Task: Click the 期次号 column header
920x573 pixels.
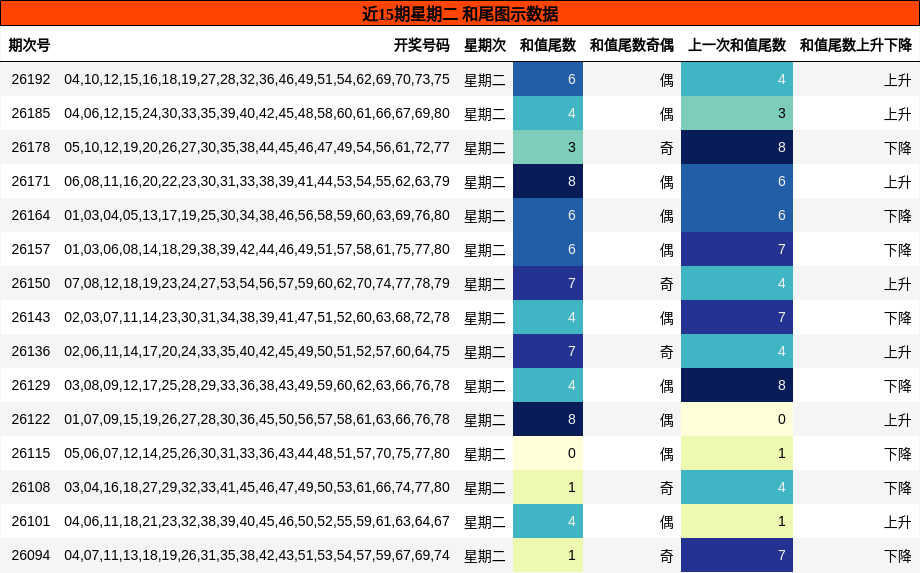Action: (x=29, y=45)
